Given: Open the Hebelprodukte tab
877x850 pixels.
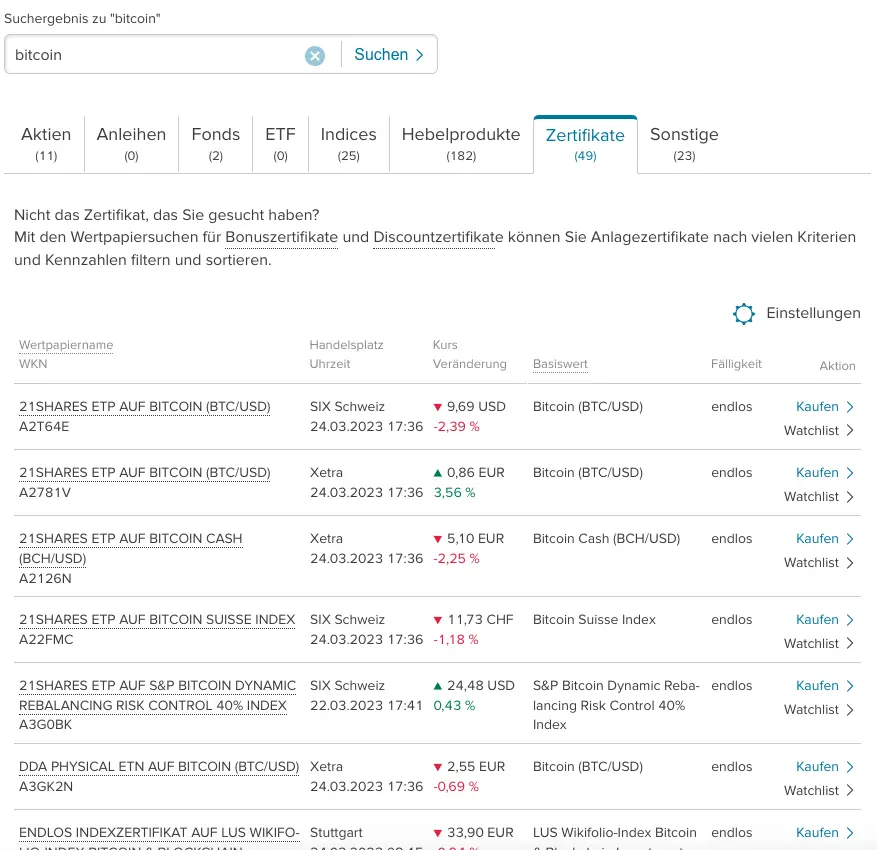Looking at the screenshot, I should 461,144.
